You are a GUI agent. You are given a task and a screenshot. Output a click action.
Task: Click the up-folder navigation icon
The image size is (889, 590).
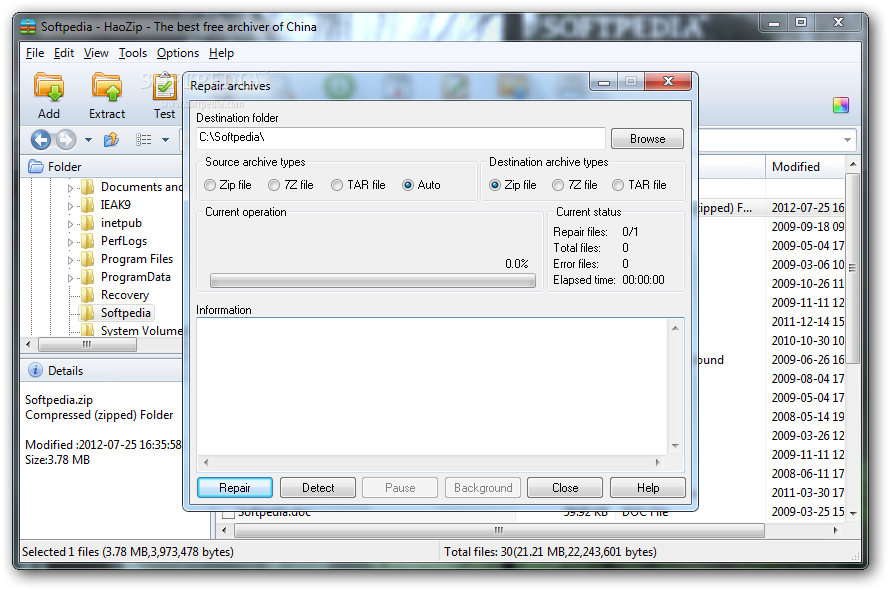[x=111, y=139]
